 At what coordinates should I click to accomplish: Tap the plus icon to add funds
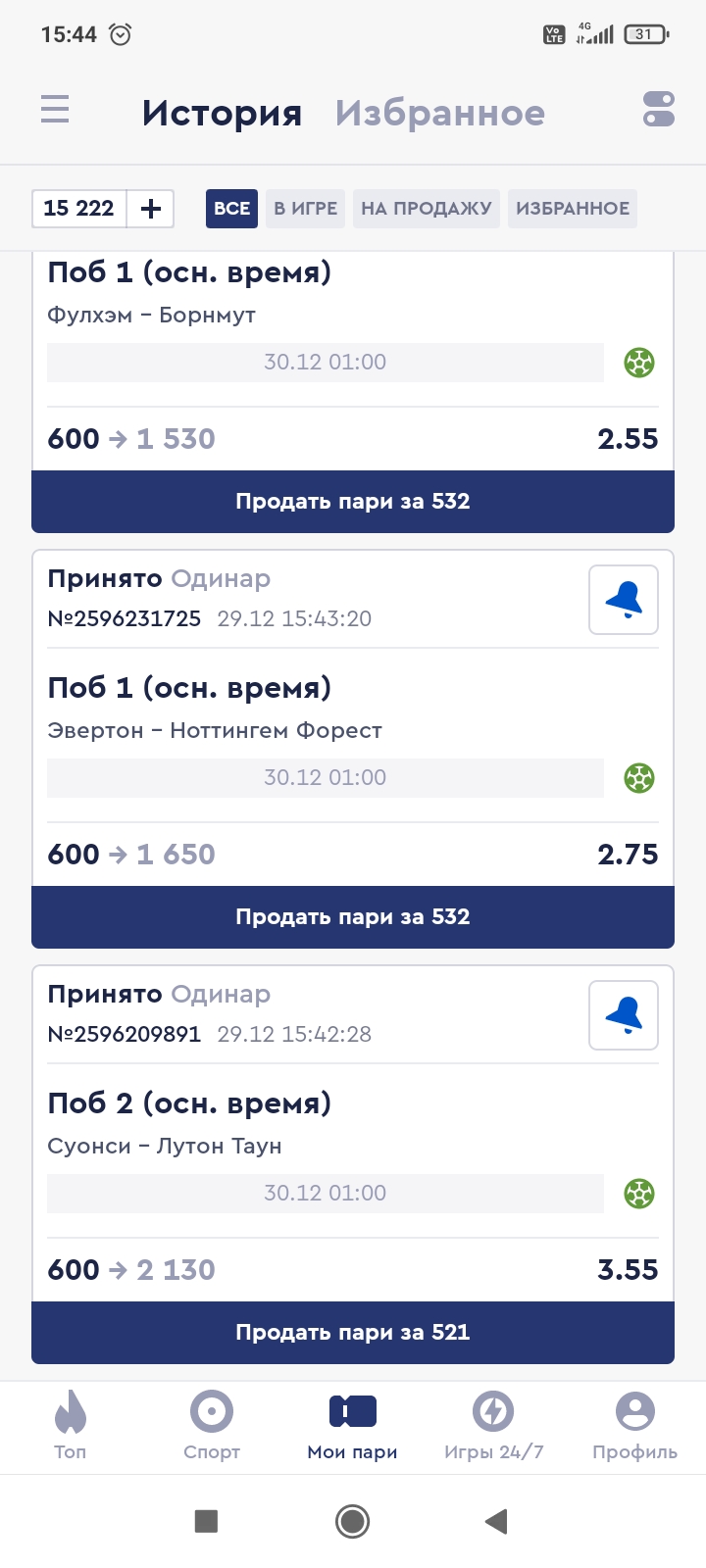tap(151, 209)
